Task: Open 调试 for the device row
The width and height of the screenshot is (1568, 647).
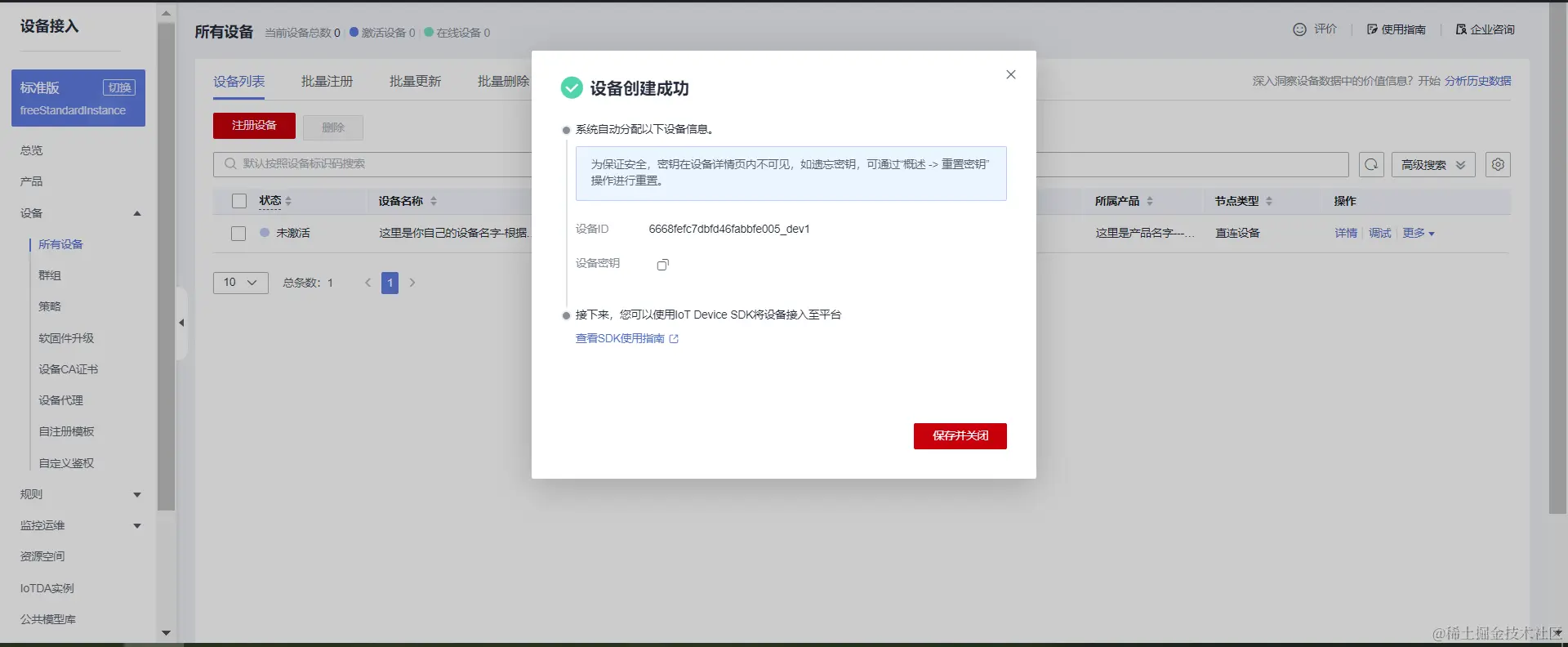Action: (x=1380, y=234)
